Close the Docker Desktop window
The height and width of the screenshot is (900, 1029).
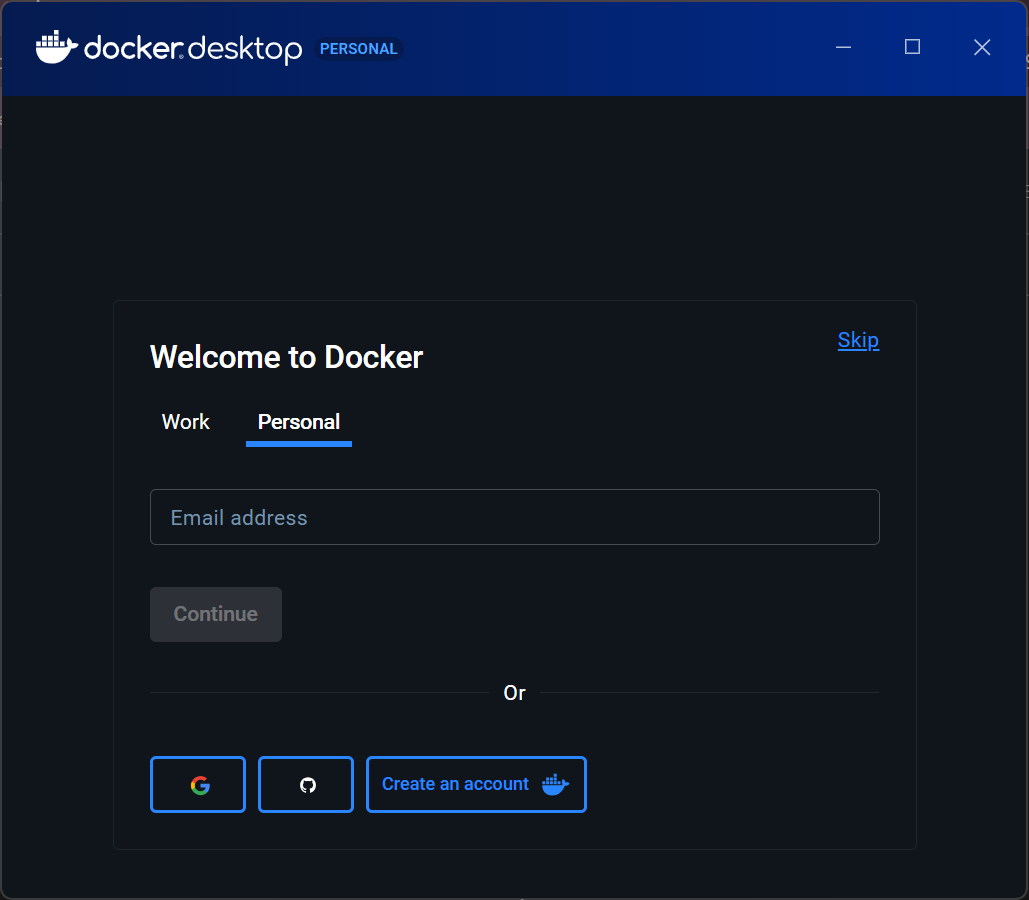(982, 47)
